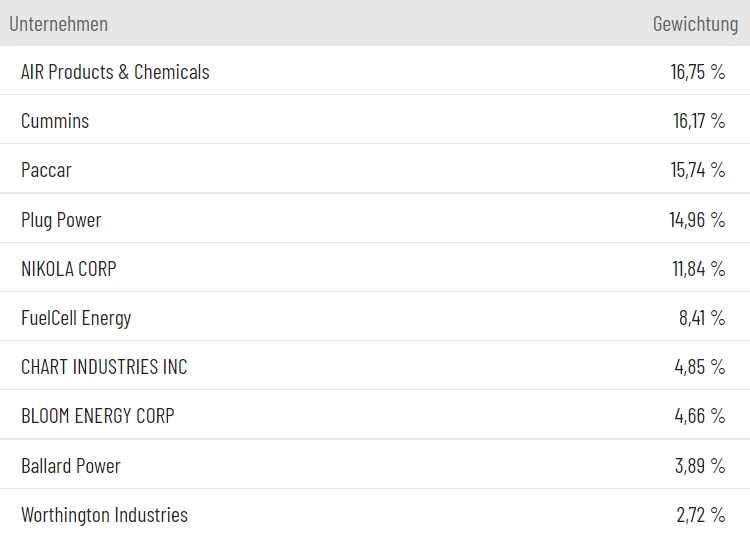The width and height of the screenshot is (750, 539).
Task: Click the 2,72 % weighting value
Action: (700, 515)
